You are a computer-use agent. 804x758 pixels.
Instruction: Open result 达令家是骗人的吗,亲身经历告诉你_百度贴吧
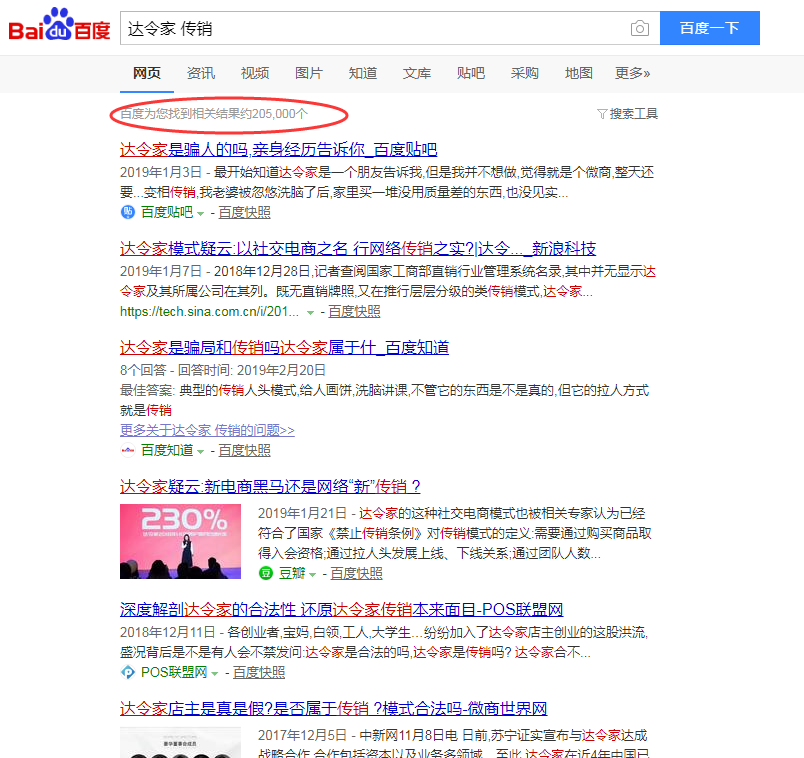tap(278, 150)
